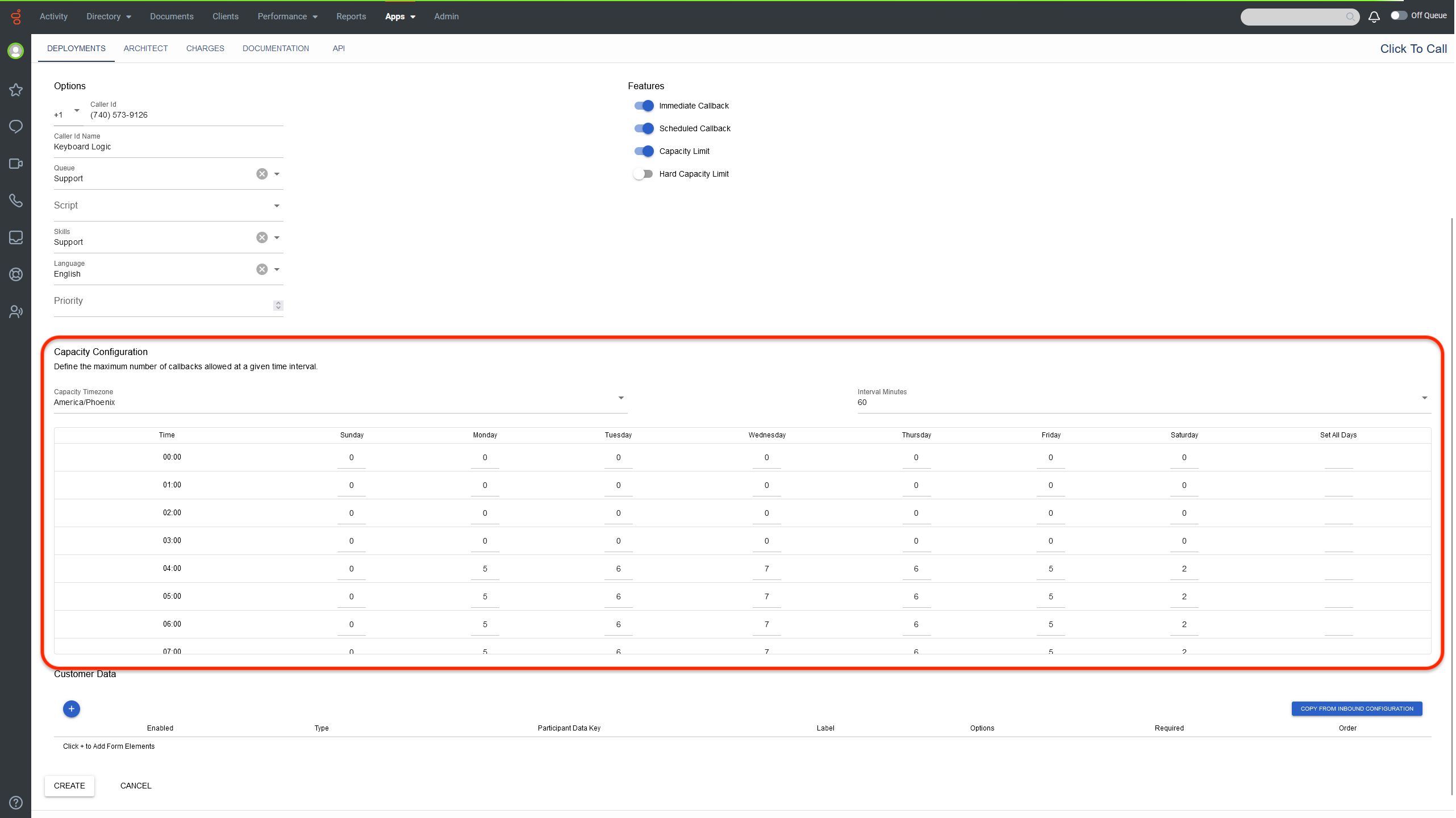Open the phone calls sidebar icon

coord(16,201)
